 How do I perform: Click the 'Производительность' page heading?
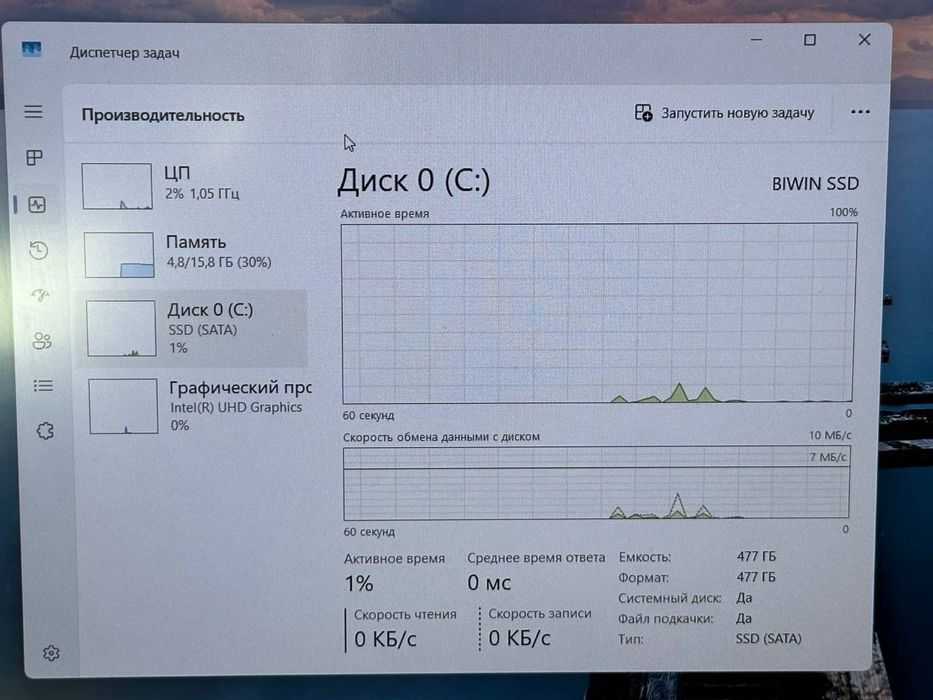point(163,115)
